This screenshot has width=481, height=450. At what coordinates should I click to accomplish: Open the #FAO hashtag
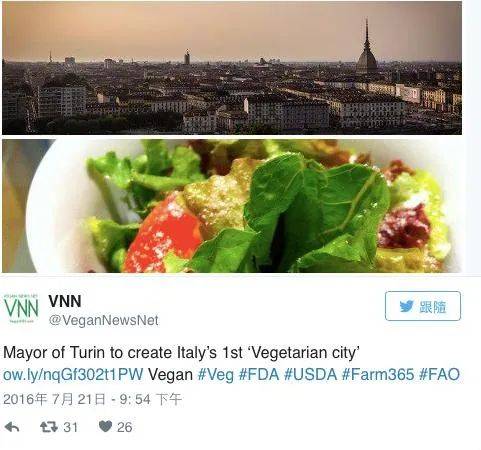(x=439, y=374)
